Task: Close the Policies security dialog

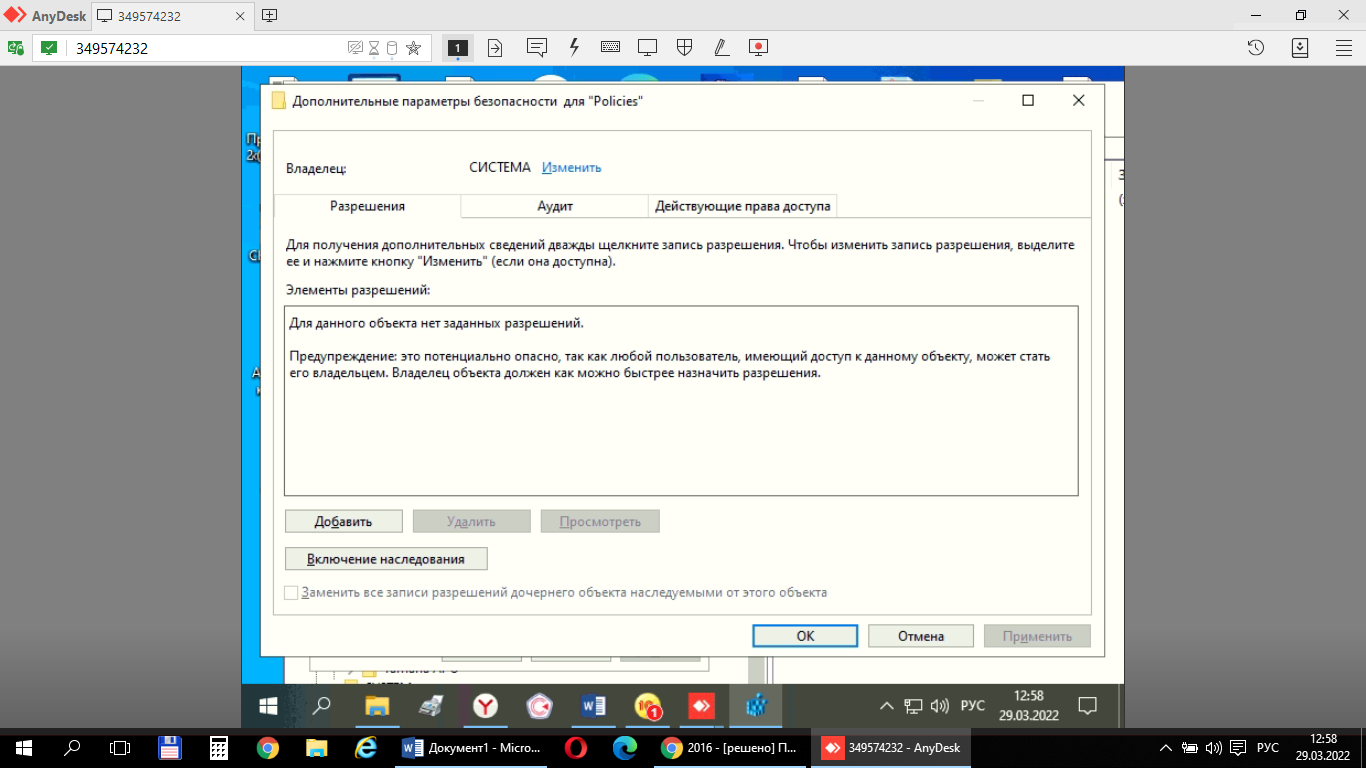Action: 1078,100
